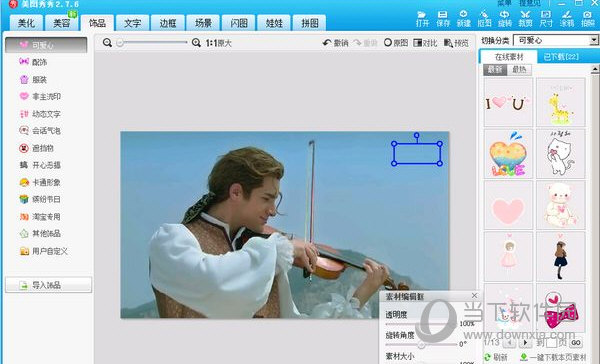Expand the 切换分类 category dropdown
Screen dimensions: 600x364
[593, 40]
